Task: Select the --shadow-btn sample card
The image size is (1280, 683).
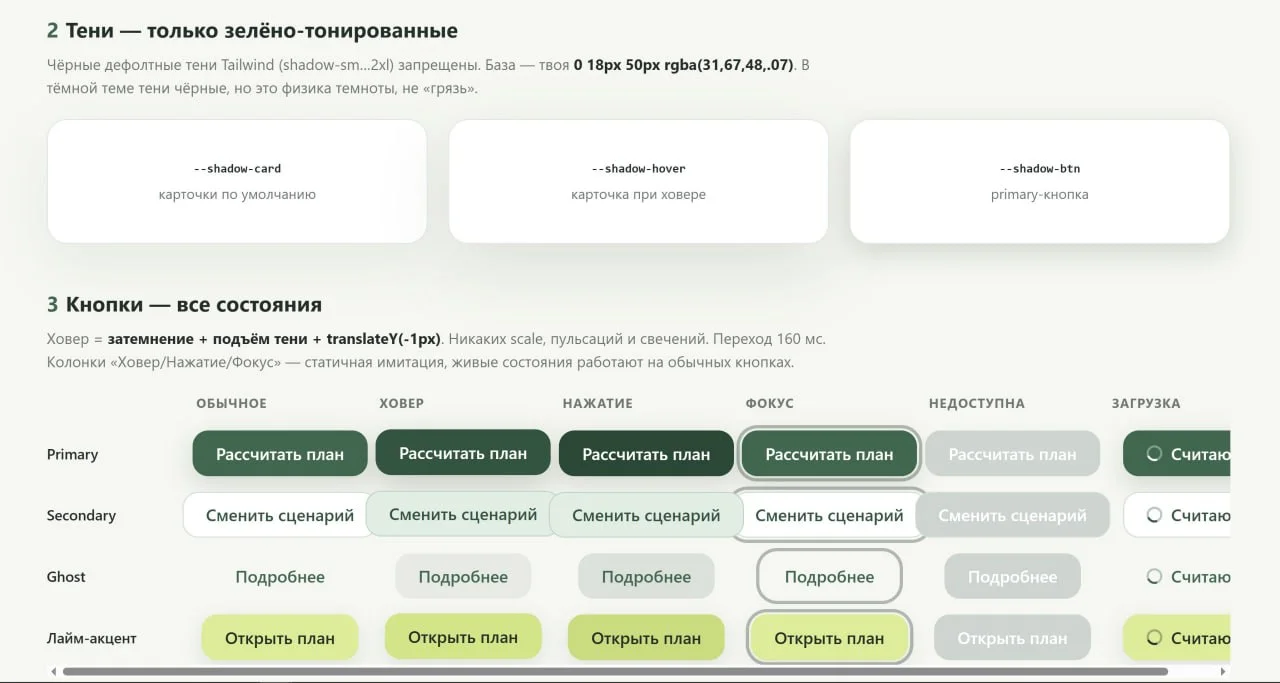Action: point(1040,181)
